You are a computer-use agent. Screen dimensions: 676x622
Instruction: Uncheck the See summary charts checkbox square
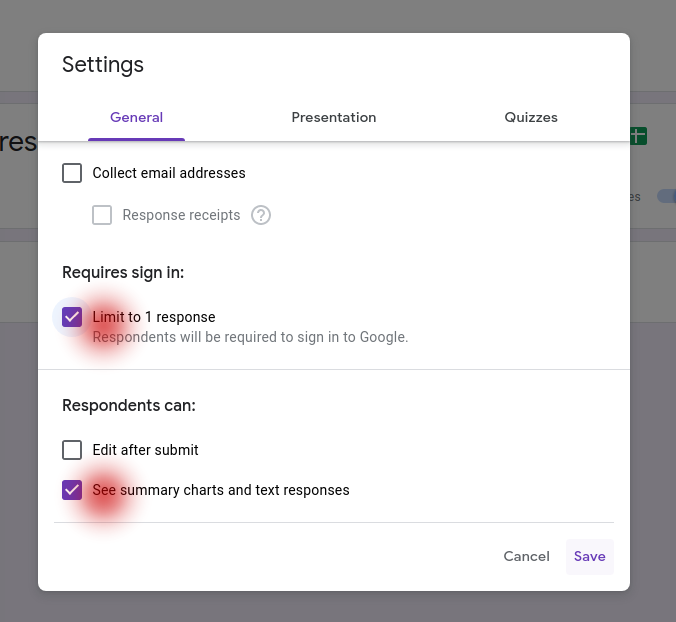[72, 490]
